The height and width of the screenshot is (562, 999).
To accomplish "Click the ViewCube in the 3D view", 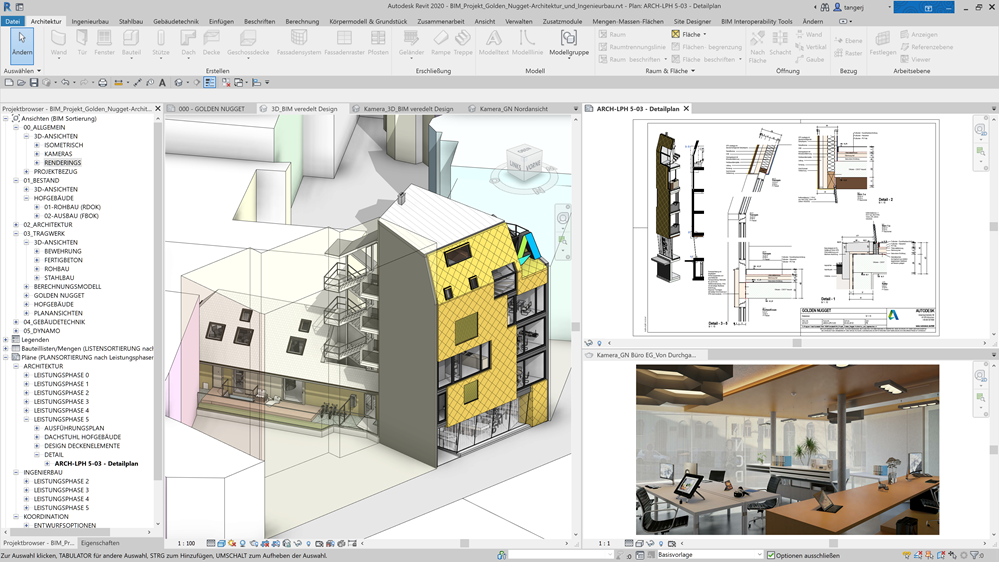I will click(x=524, y=162).
